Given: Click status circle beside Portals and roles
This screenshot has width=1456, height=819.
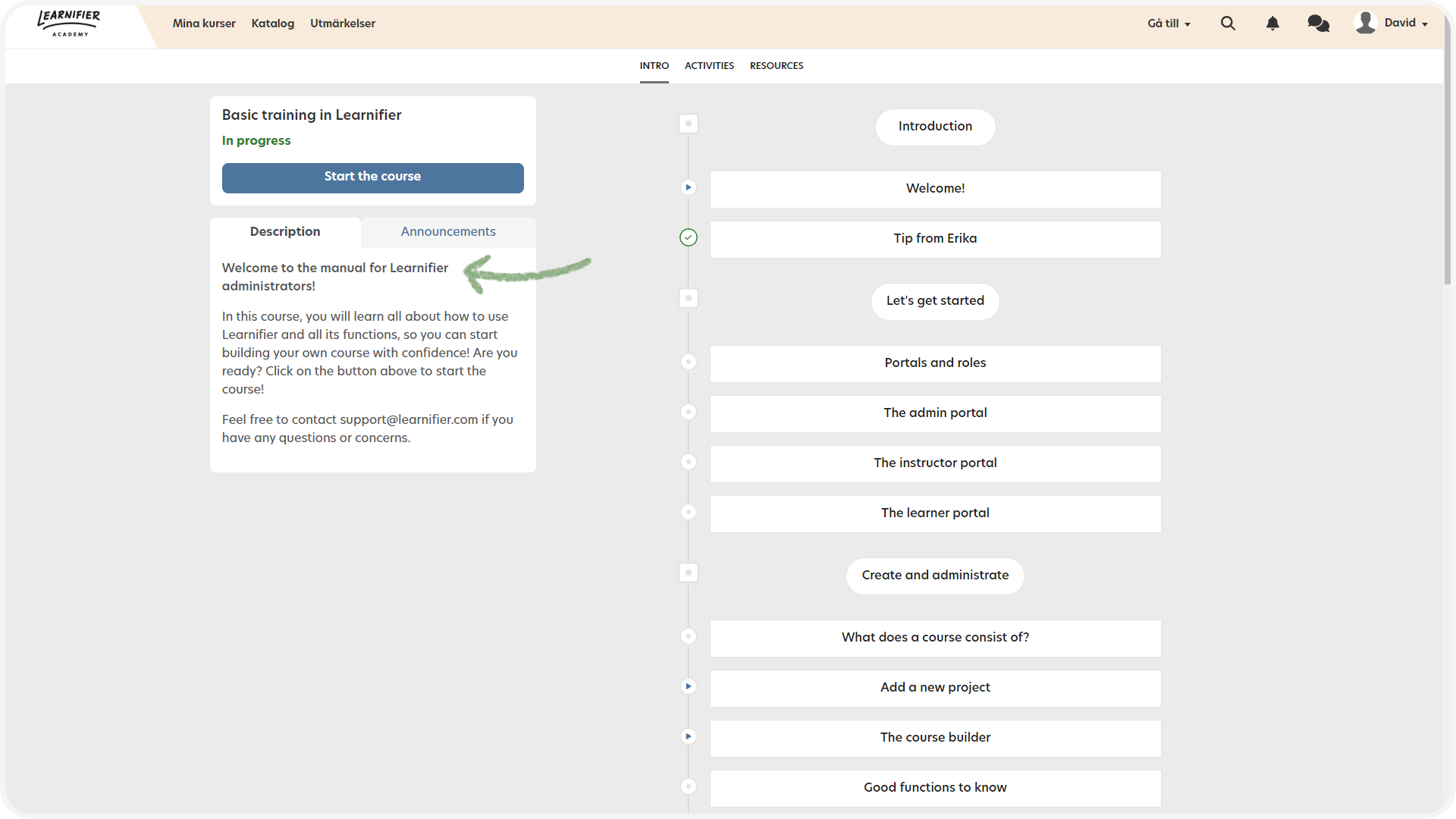Looking at the screenshot, I should click(689, 362).
